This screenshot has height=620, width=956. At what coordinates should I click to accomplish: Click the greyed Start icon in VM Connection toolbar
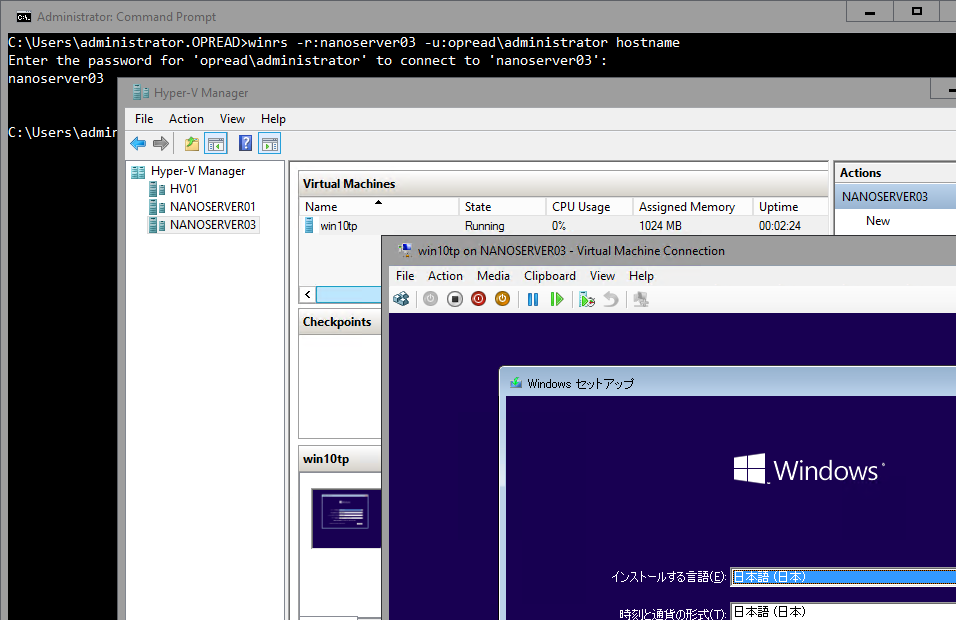click(430, 299)
